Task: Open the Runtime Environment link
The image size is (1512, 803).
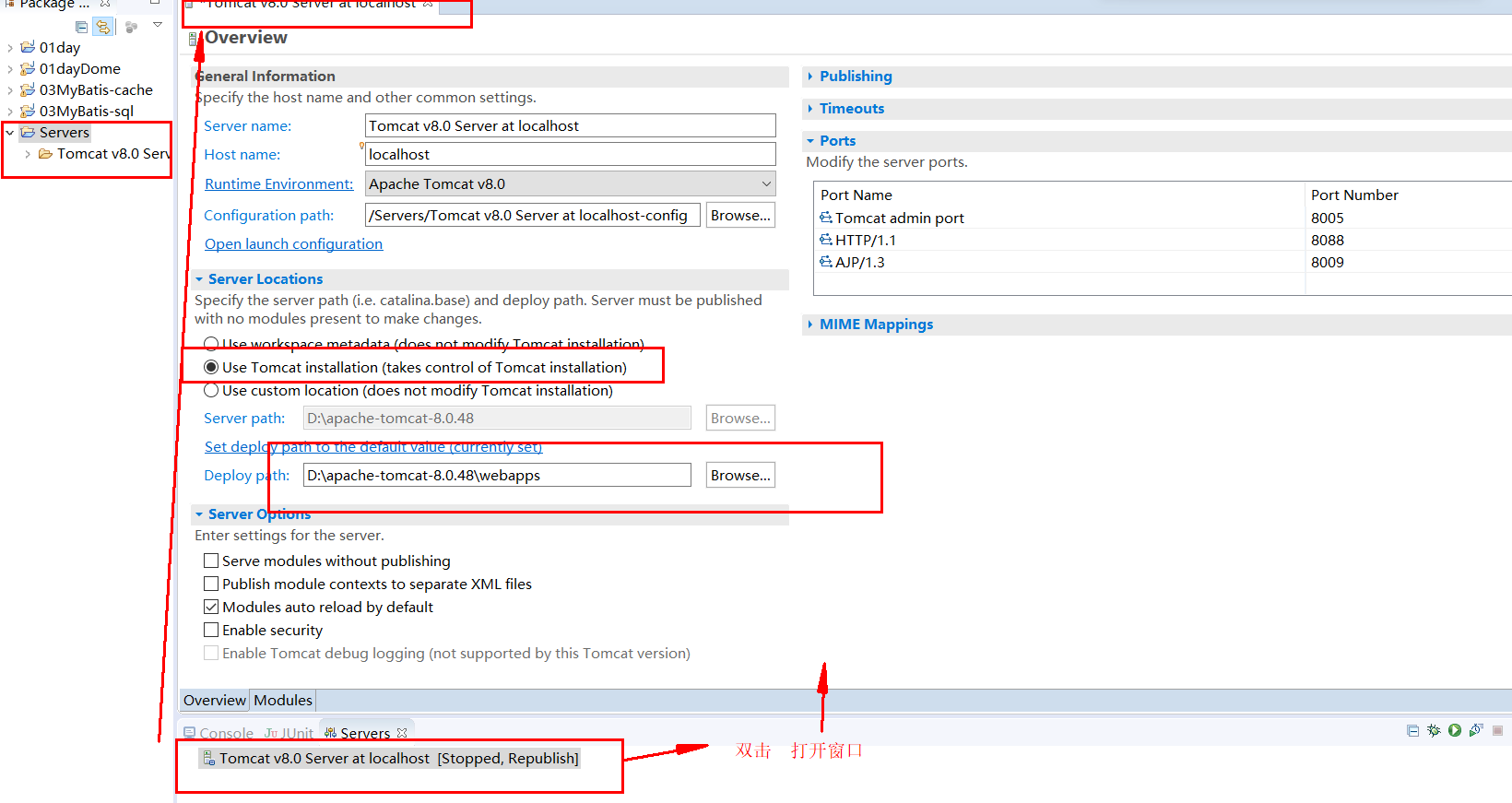Action: point(279,183)
